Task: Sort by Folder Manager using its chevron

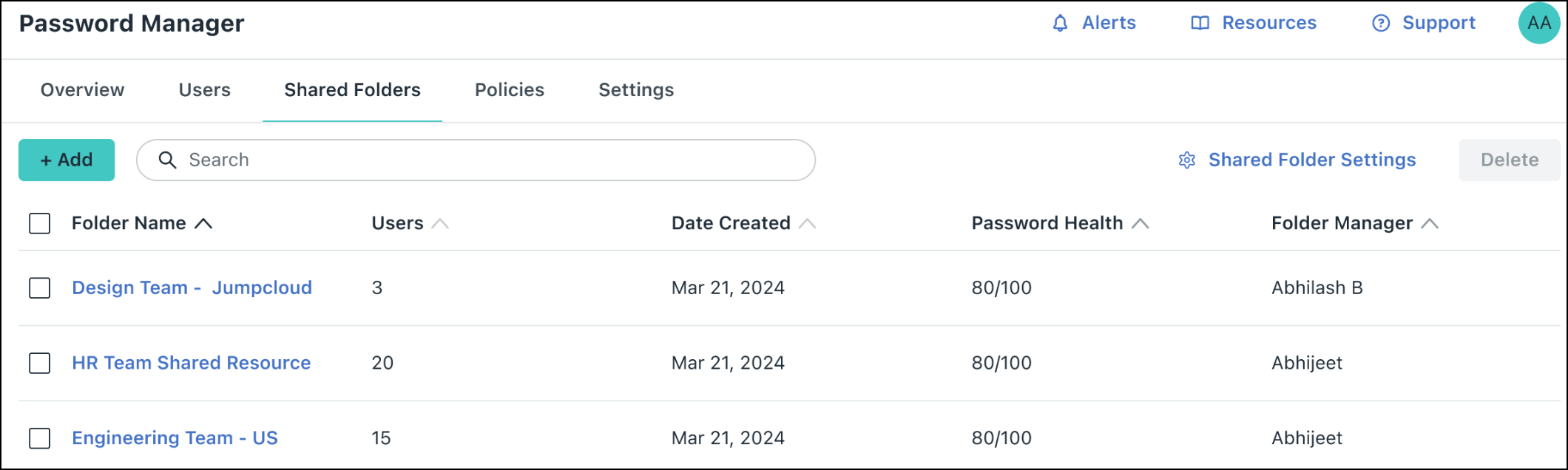Action: click(x=1430, y=222)
